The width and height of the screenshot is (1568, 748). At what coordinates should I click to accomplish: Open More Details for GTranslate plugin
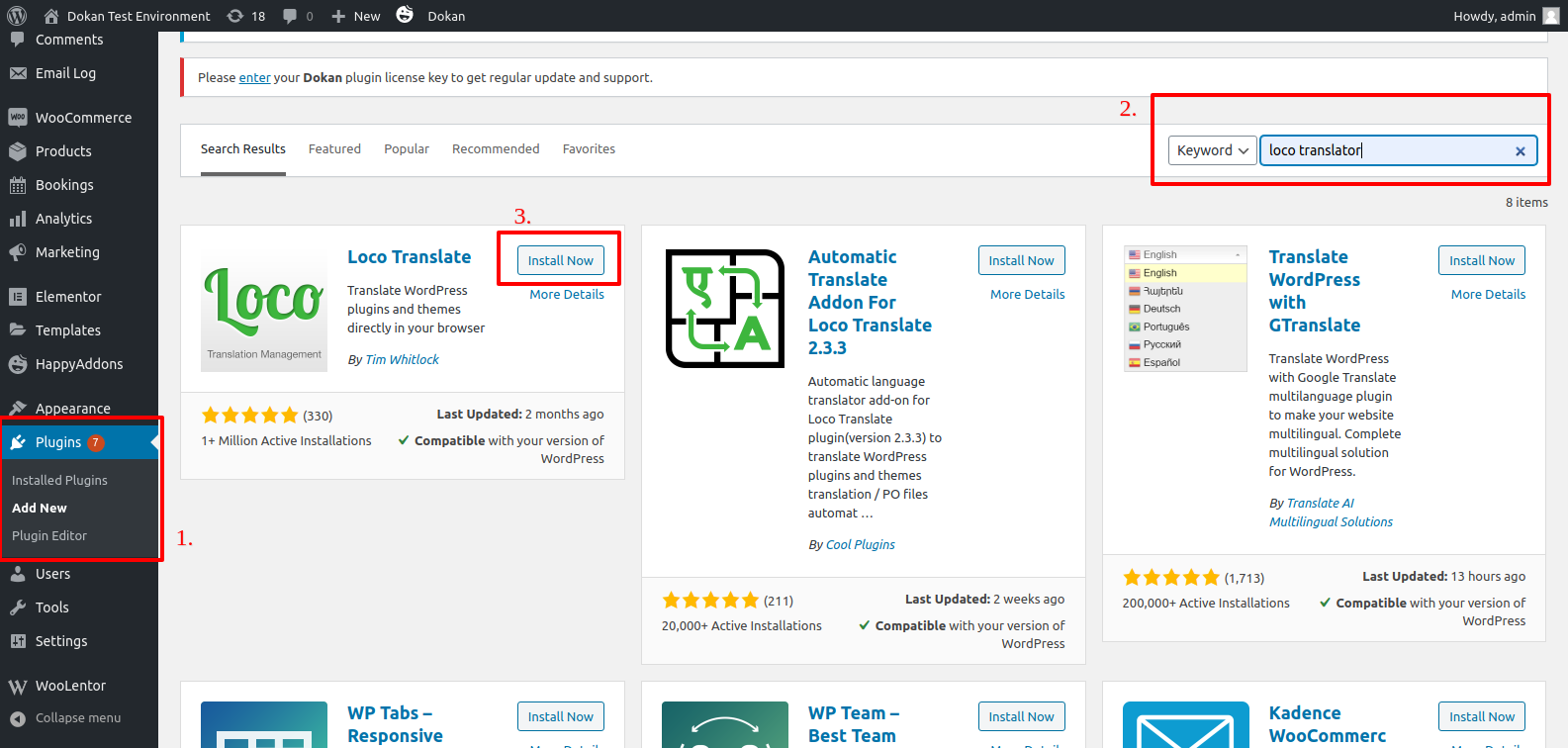point(1488,295)
